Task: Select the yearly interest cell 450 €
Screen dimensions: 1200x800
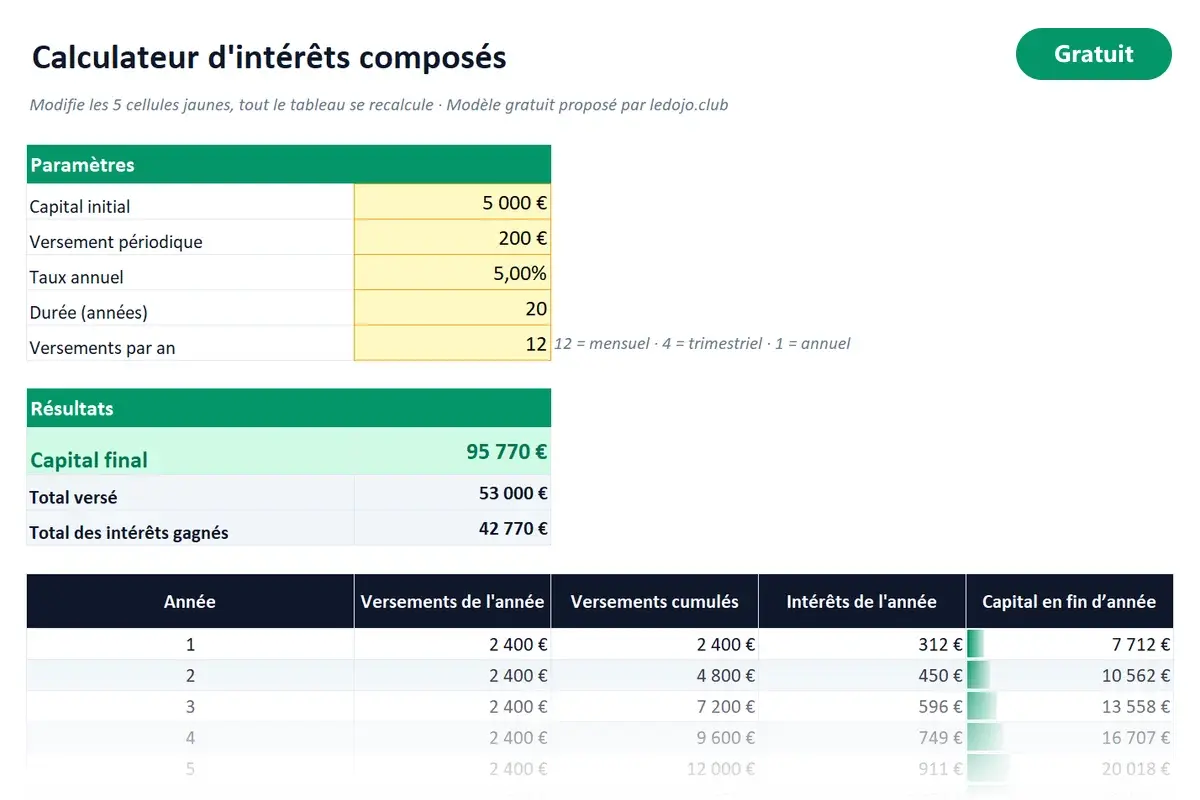Action: pyautogui.click(x=862, y=675)
